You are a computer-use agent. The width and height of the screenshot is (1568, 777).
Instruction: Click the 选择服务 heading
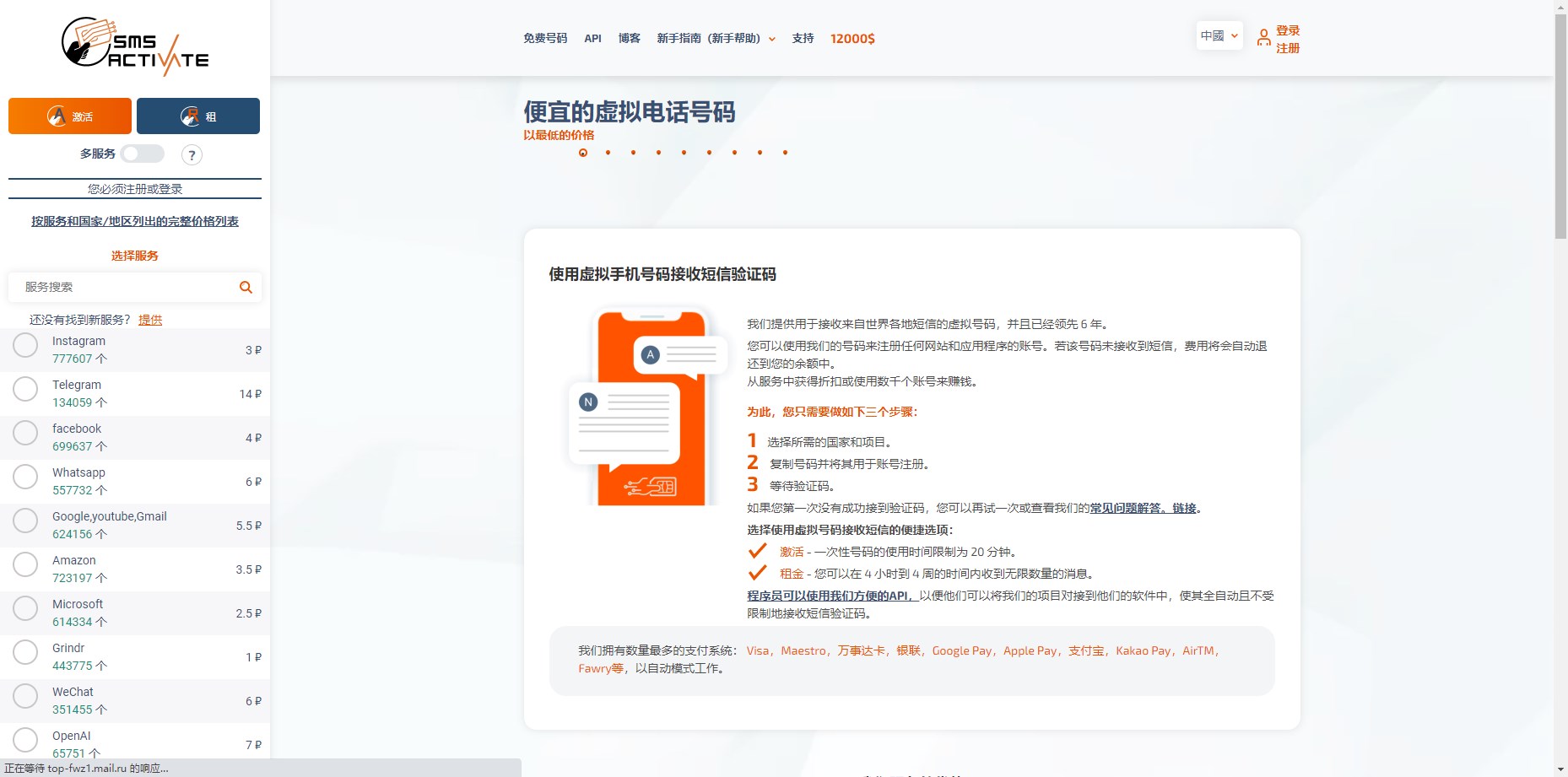click(x=135, y=256)
